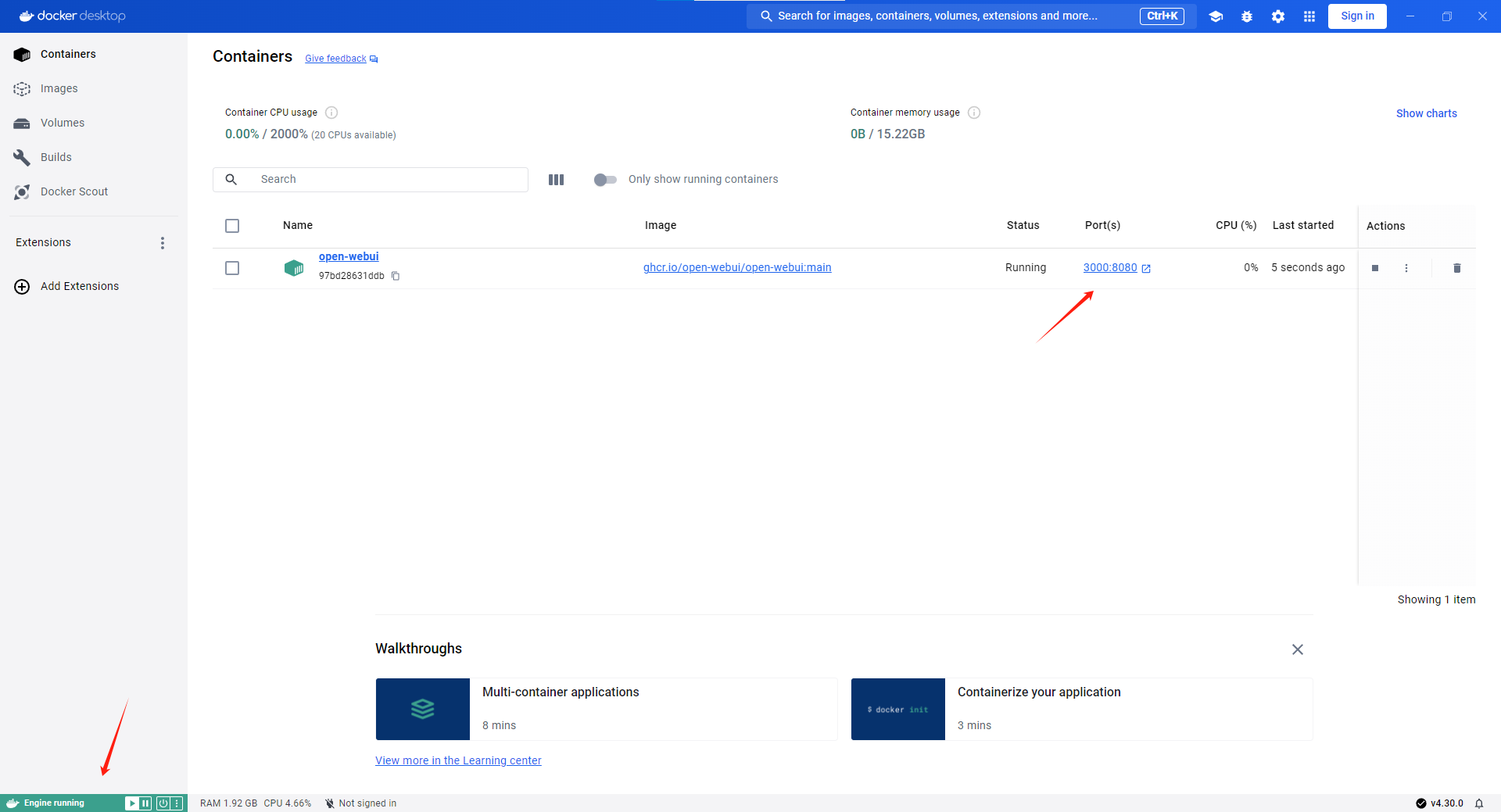Image resolution: width=1501 pixels, height=812 pixels.
Task: Tick the select-all containers checkbox
Action: tap(232, 226)
